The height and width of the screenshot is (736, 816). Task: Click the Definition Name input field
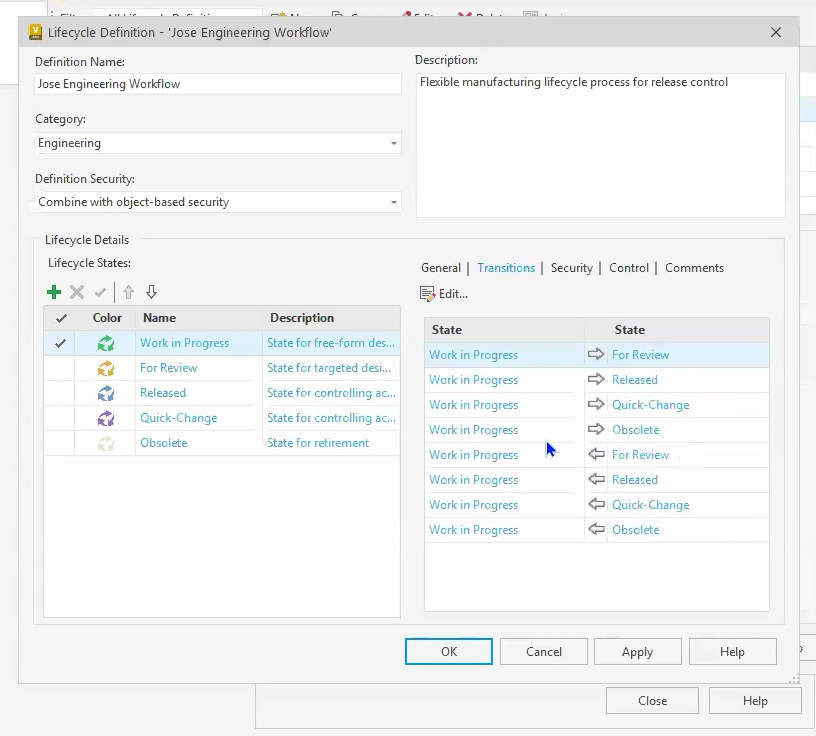tap(218, 84)
